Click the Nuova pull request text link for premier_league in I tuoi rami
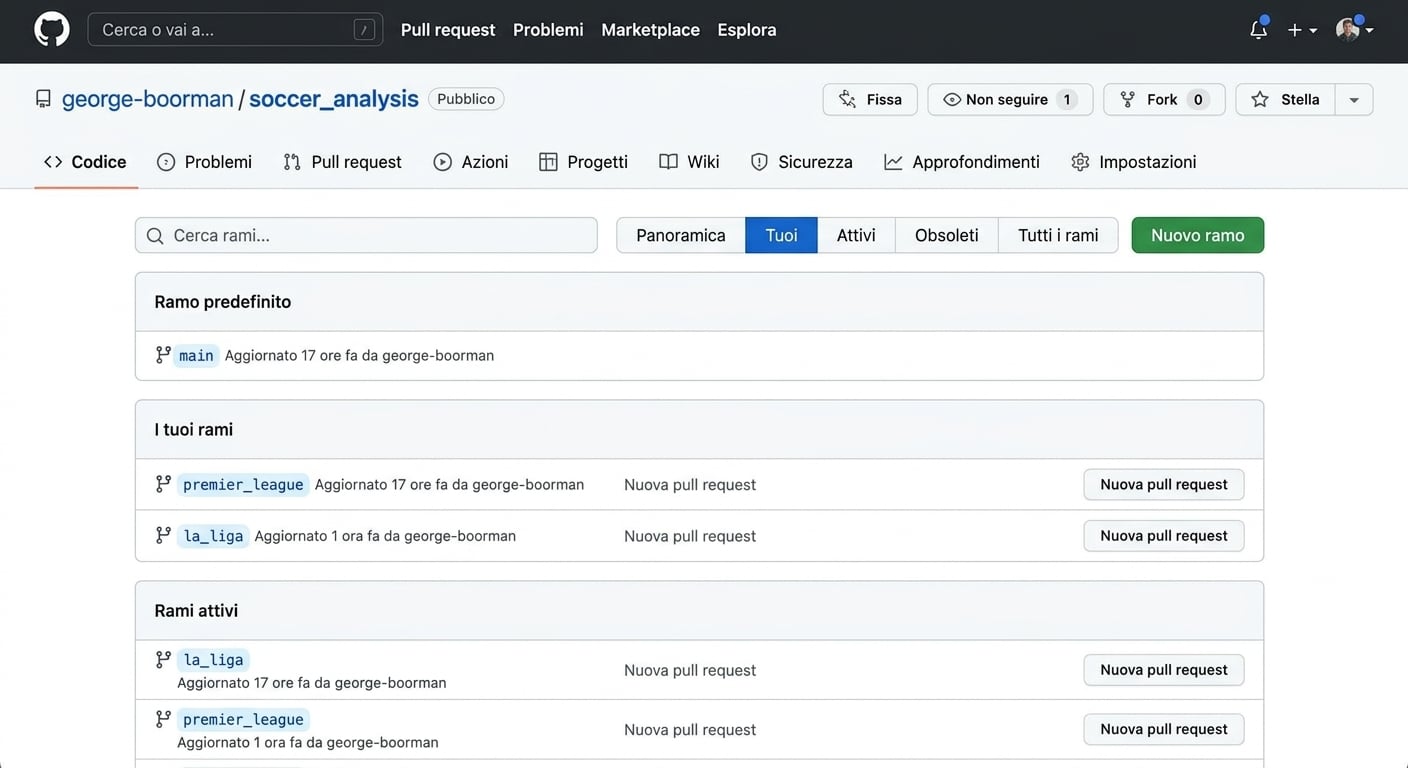The width and height of the screenshot is (1408, 768). [x=690, y=485]
